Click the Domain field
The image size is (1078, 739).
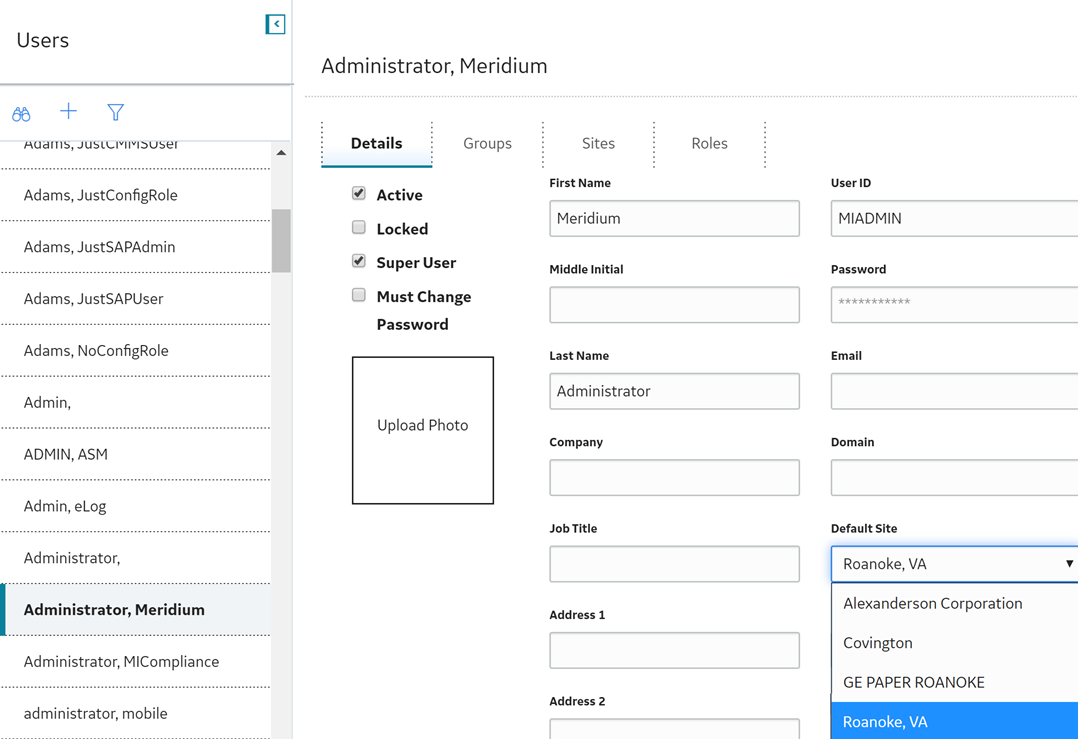(954, 478)
